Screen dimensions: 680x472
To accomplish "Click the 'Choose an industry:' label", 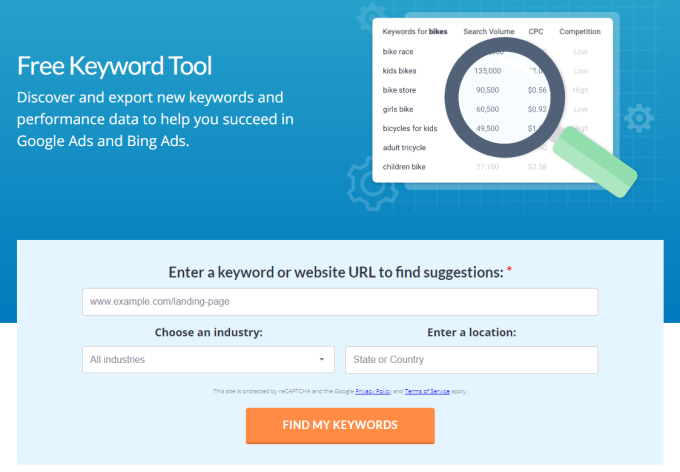I will [x=209, y=332].
